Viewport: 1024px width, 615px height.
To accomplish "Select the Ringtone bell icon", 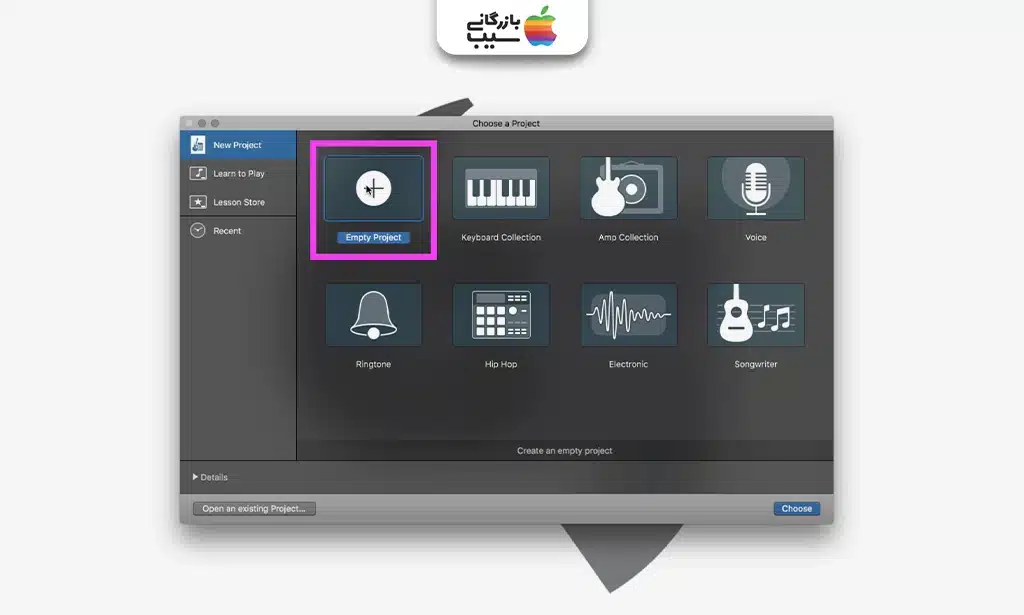I will 374,315.
